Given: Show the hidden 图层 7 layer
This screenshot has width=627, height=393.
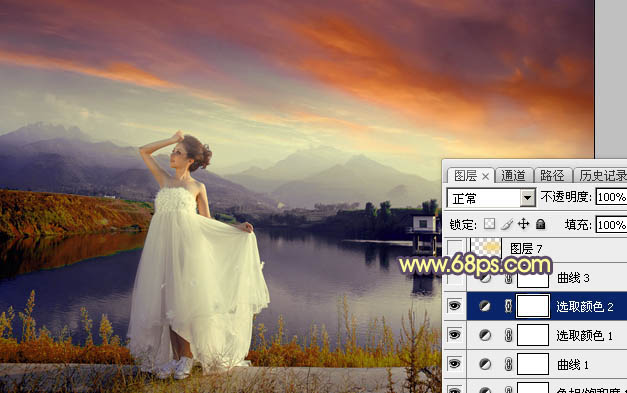Looking at the screenshot, I should pyautogui.click(x=455, y=249).
